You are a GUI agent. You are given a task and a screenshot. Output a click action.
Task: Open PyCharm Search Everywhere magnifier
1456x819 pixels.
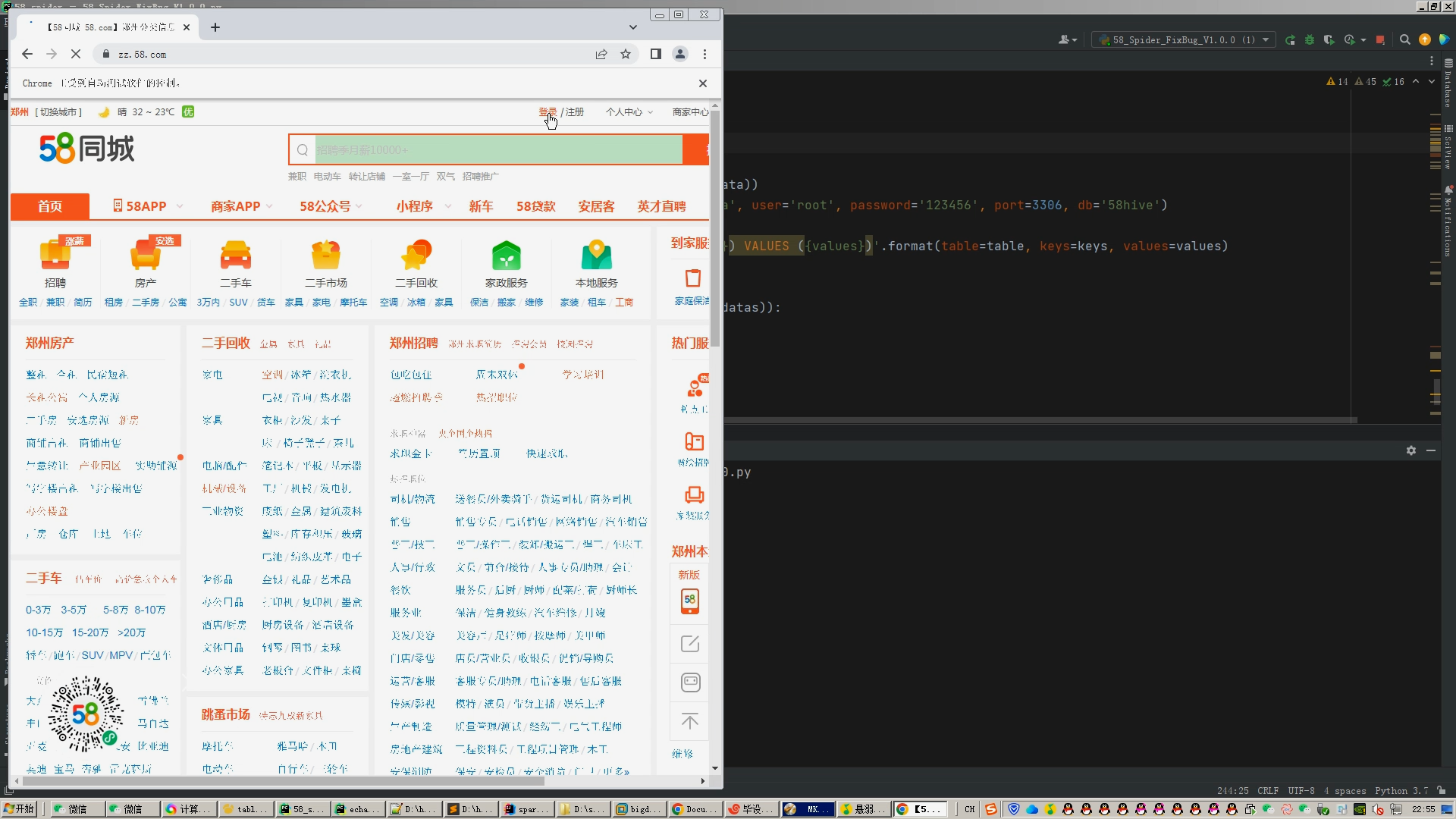tap(1404, 40)
